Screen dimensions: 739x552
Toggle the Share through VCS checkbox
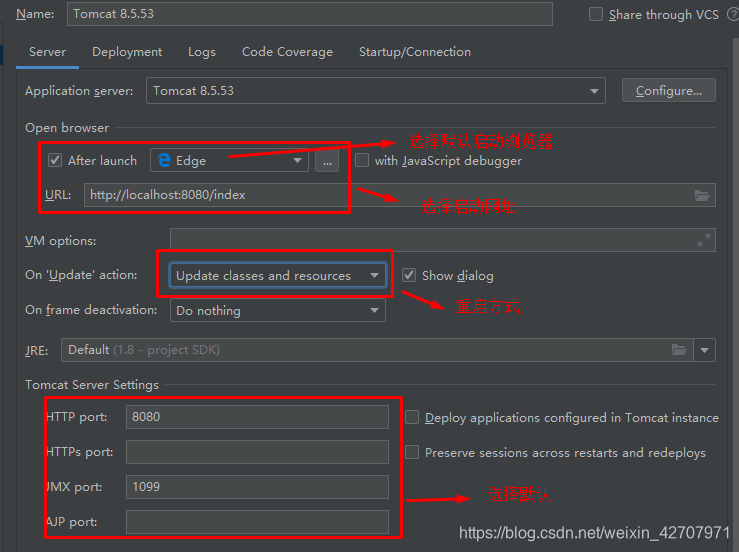coord(596,14)
